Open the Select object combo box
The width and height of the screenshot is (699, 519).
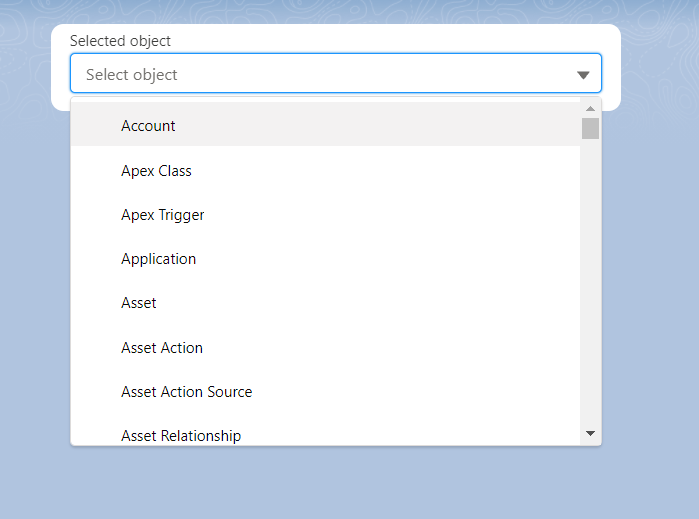336,74
